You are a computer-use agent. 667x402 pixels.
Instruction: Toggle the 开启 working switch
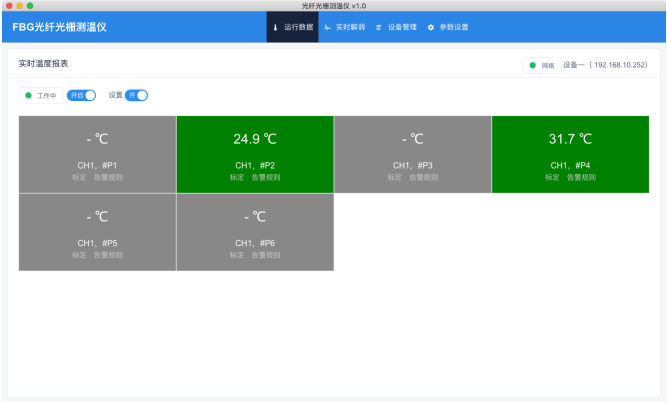point(81,95)
